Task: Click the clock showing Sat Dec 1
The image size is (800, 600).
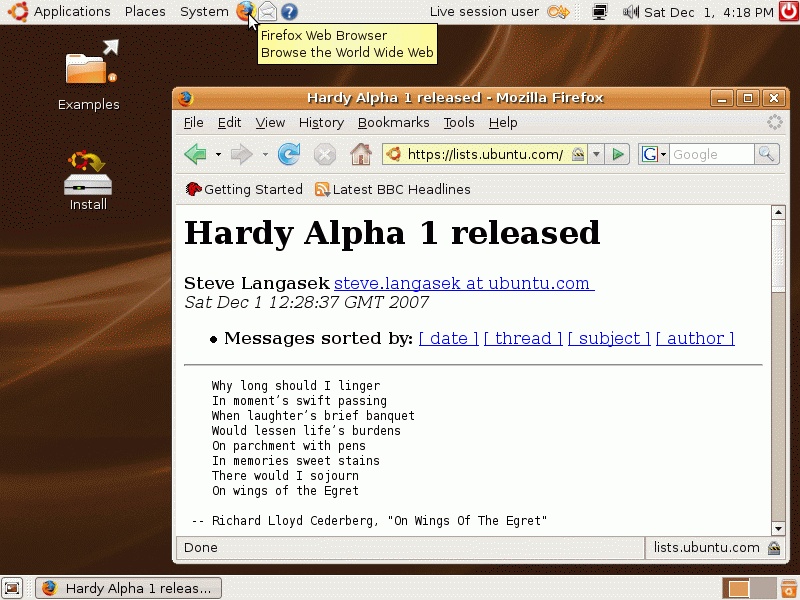Action: [709, 12]
